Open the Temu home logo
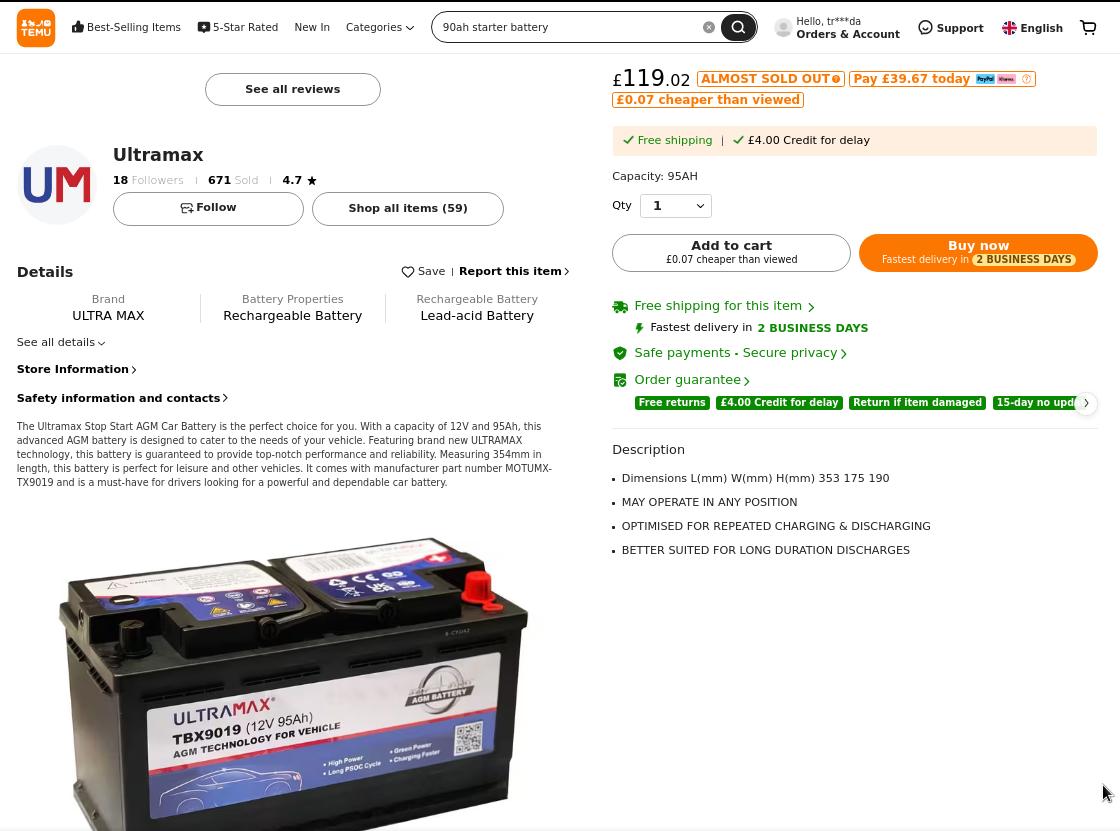1120x831 pixels. (36, 28)
